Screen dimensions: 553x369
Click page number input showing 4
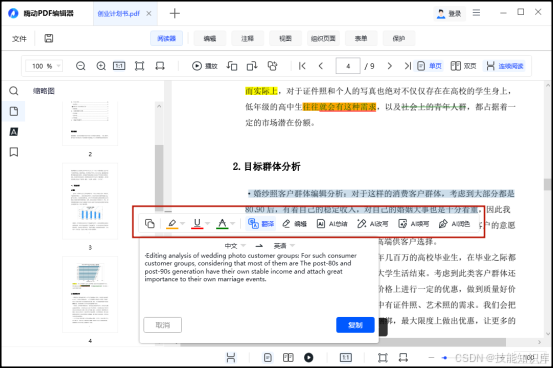348,66
